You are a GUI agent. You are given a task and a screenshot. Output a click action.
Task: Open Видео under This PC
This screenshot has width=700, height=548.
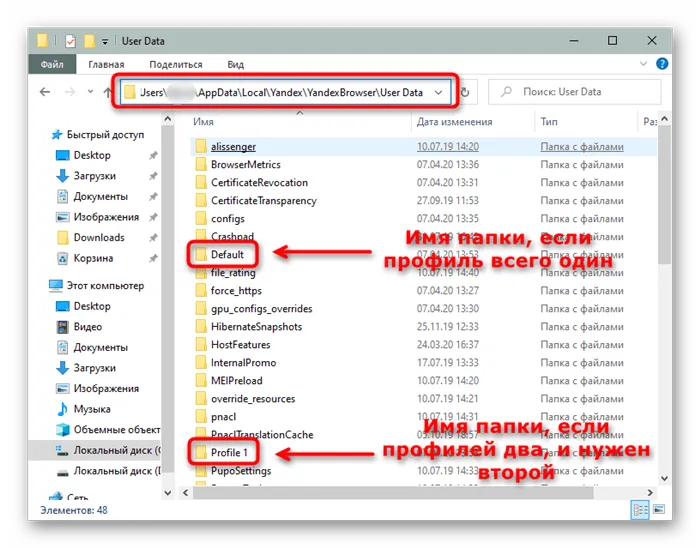pyautogui.click(x=88, y=327)
